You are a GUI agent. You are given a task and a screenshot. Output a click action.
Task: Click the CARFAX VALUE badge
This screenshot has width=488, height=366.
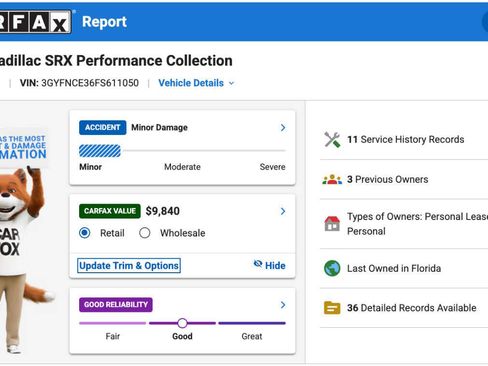click(110, 211)
